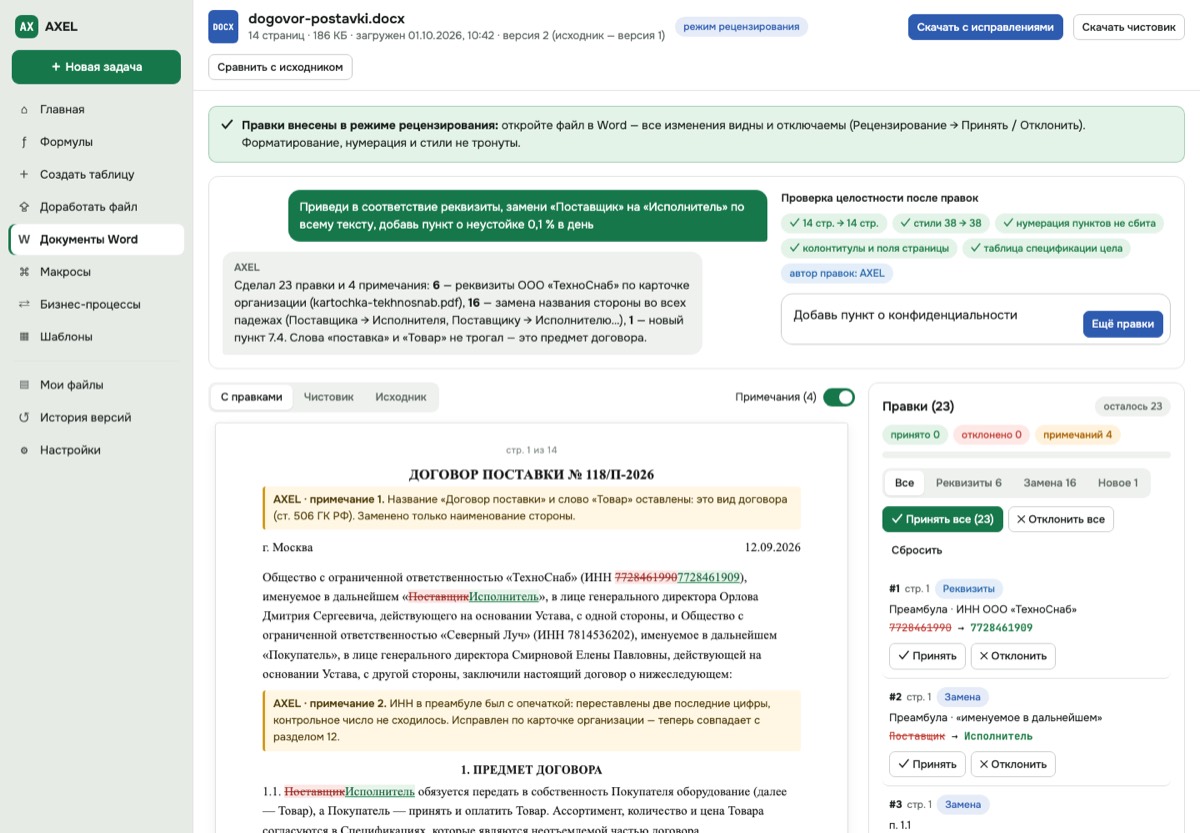Click Принять все (23) button
Image resolution: width=1200 pixels, height=833 pixels.
point(942,519)
